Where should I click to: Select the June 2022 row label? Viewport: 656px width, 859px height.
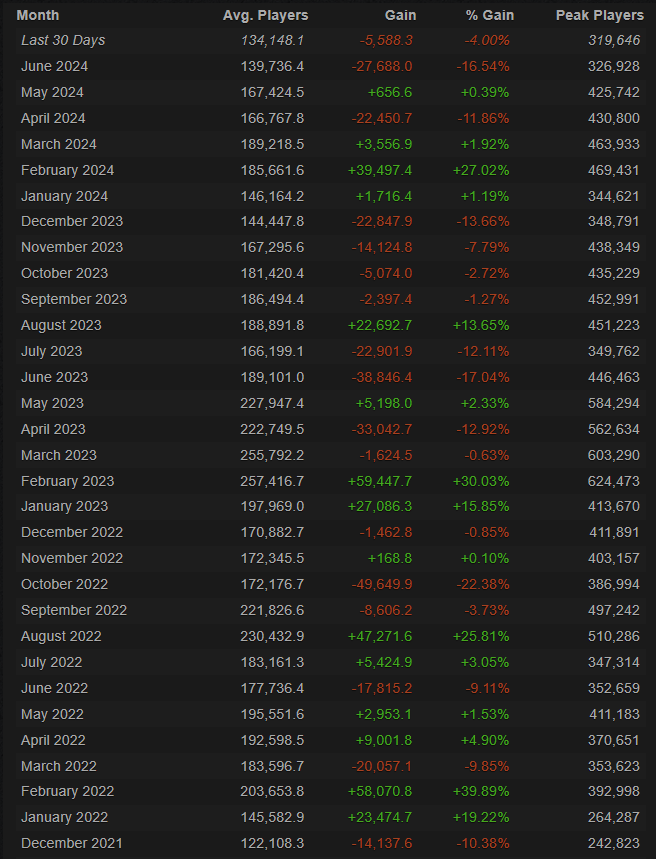[x=54, y=689]
